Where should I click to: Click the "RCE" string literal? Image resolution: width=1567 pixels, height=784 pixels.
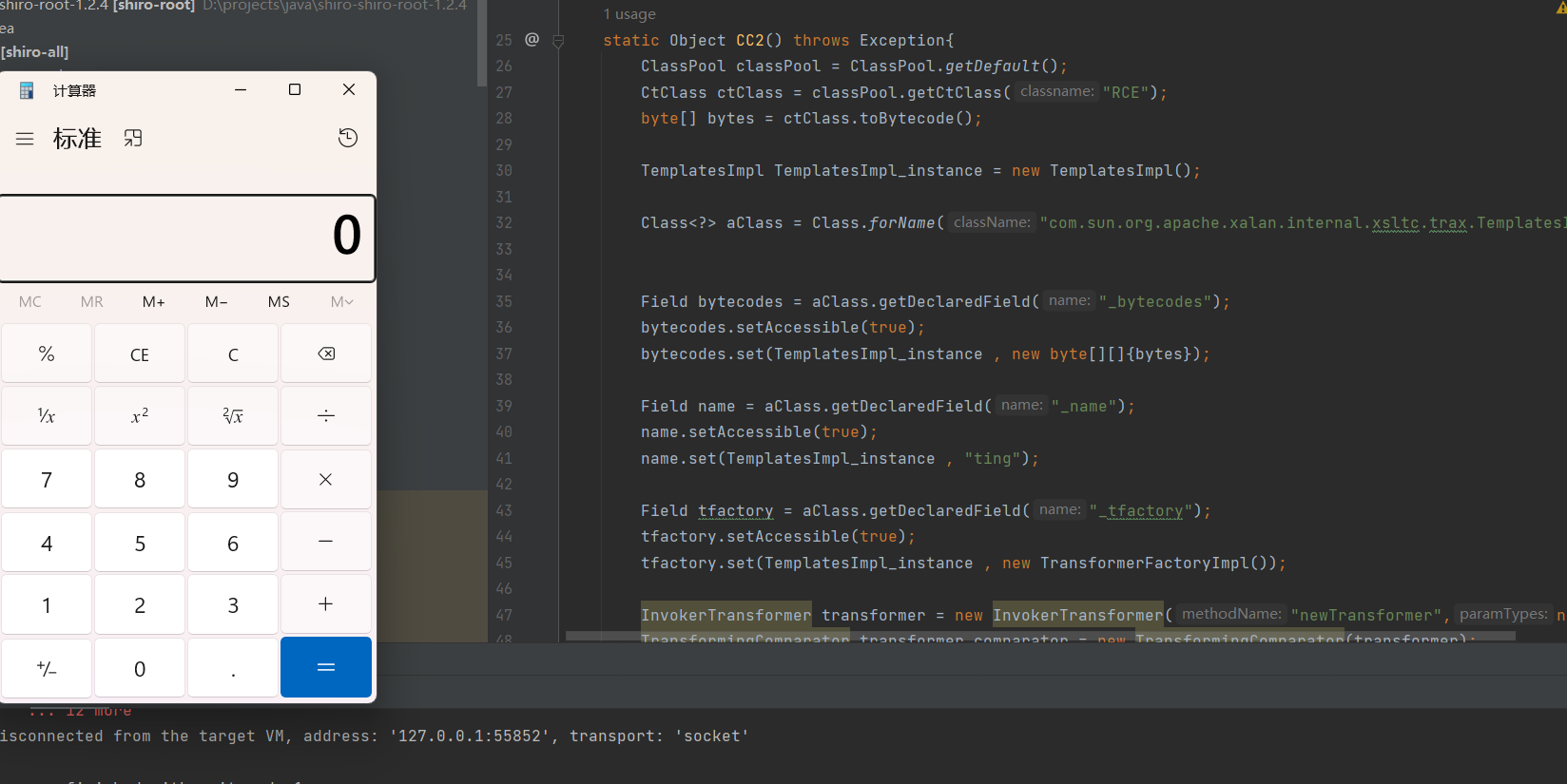coord(1126,92)
